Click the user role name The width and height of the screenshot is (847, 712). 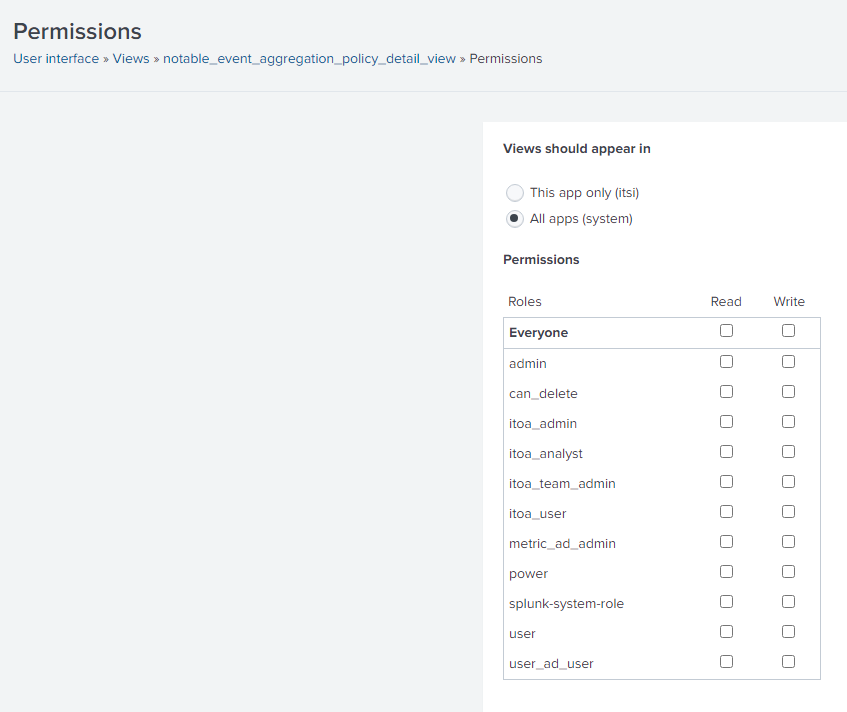522,633
